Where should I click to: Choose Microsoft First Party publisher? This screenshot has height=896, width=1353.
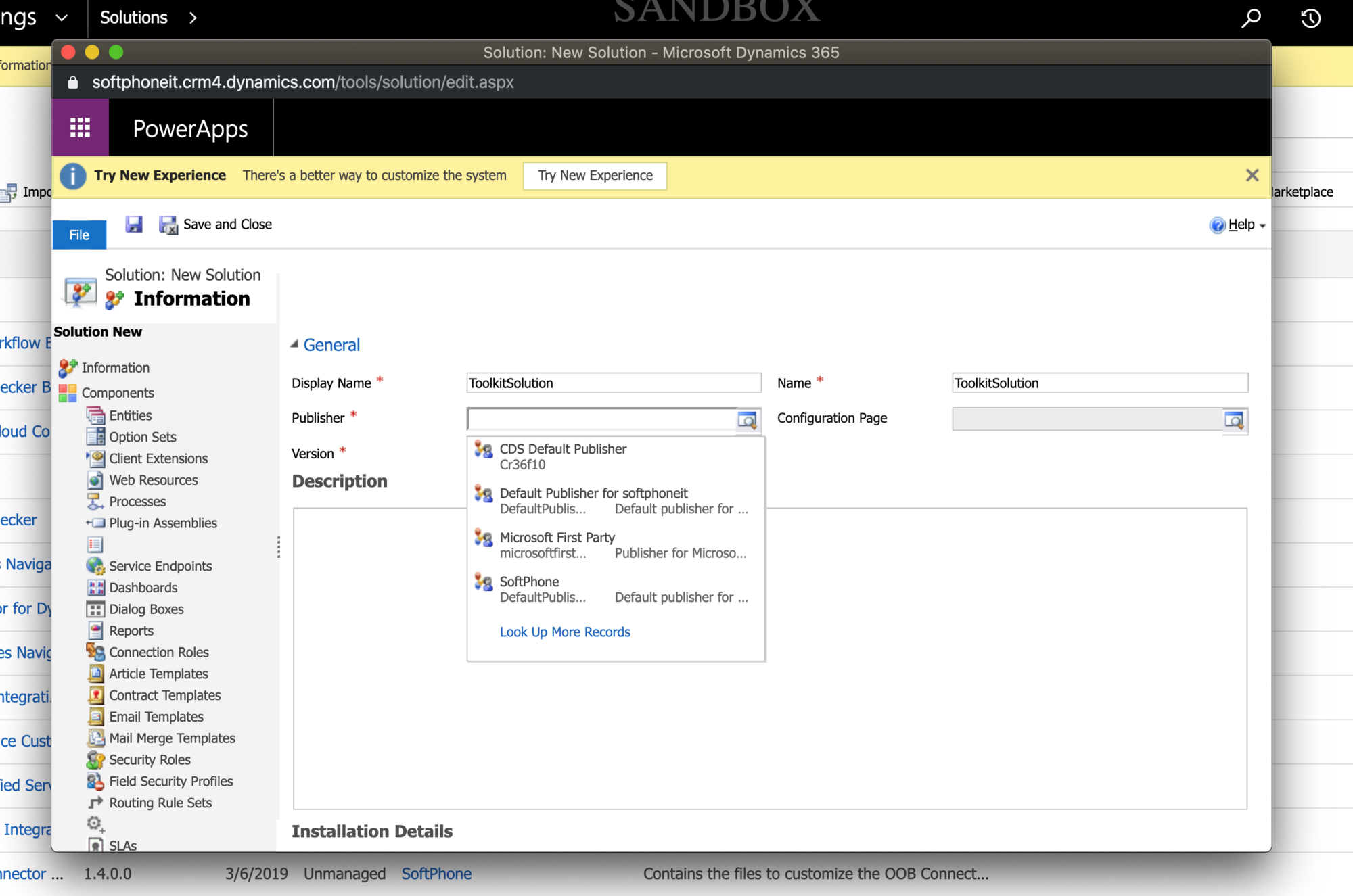click(x=616, y=544)
